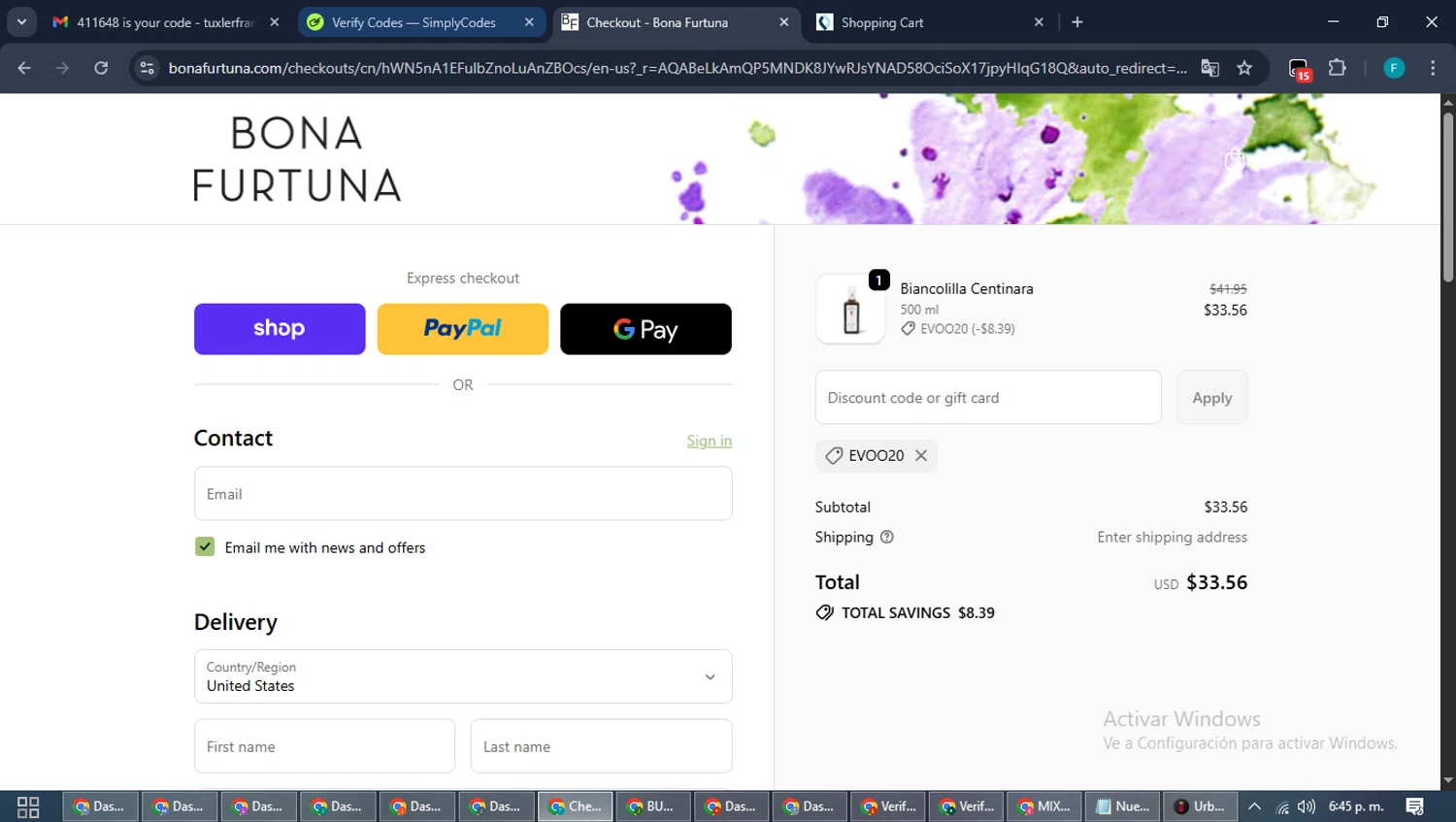Viewport: 1456px width, 822px height.
Task: Pay with Shop Pay button
Action: [280, 329]
